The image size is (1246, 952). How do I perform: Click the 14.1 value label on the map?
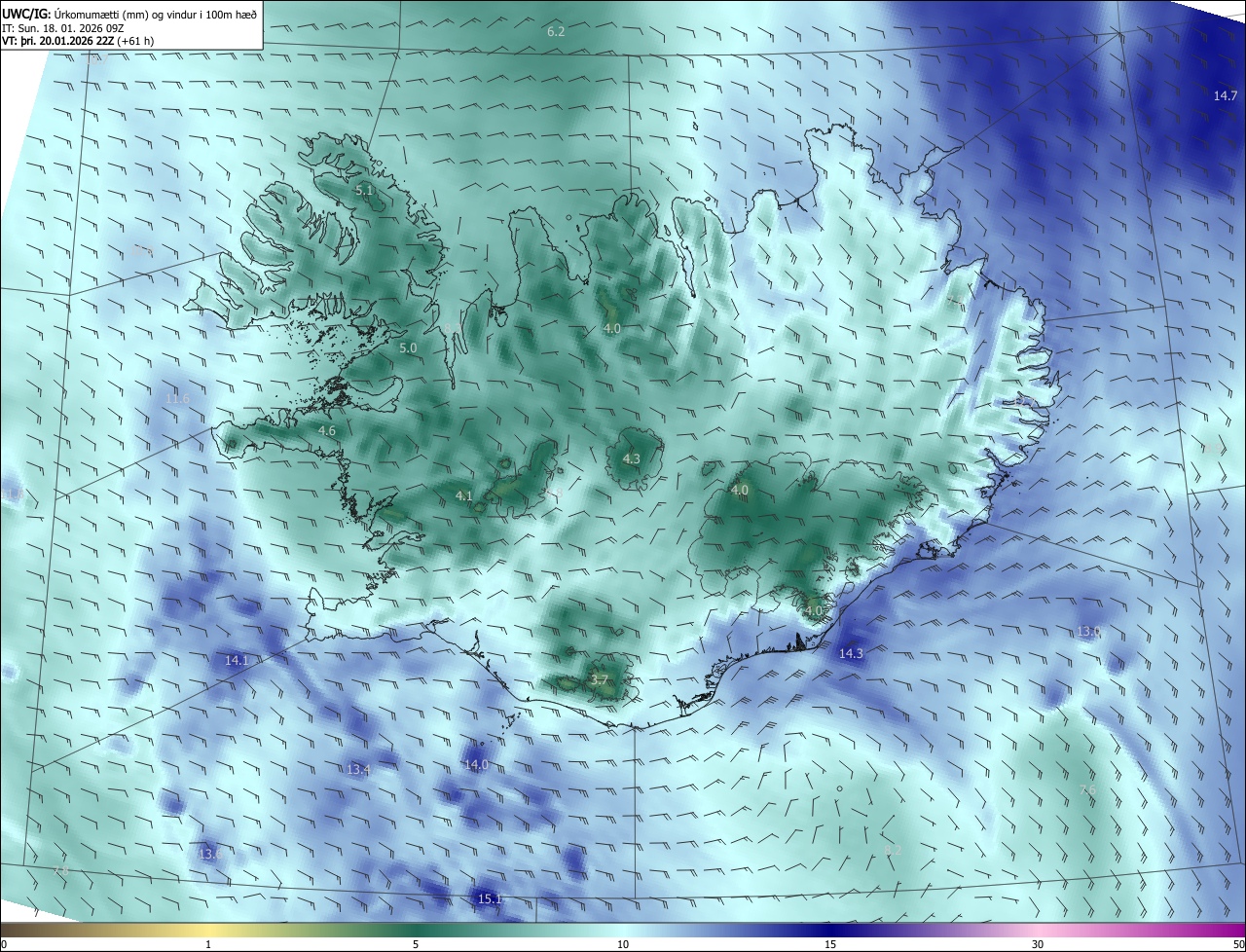237,660
